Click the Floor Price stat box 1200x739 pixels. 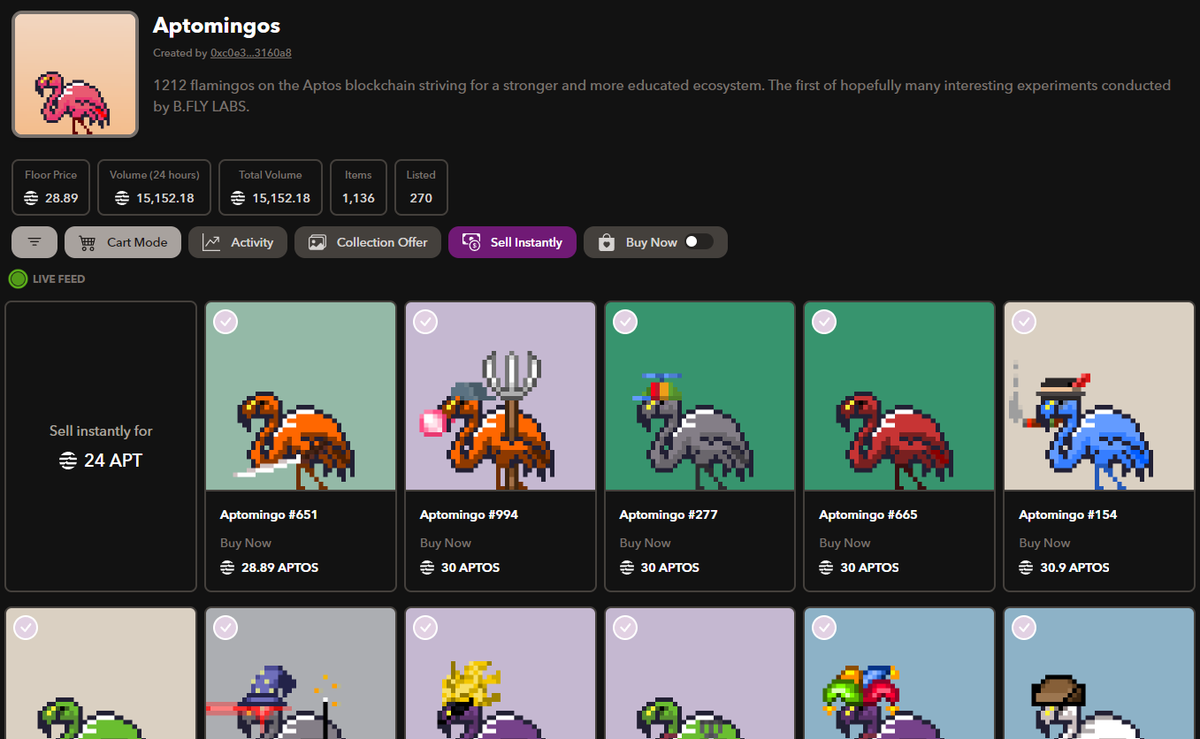click(51, 187)
